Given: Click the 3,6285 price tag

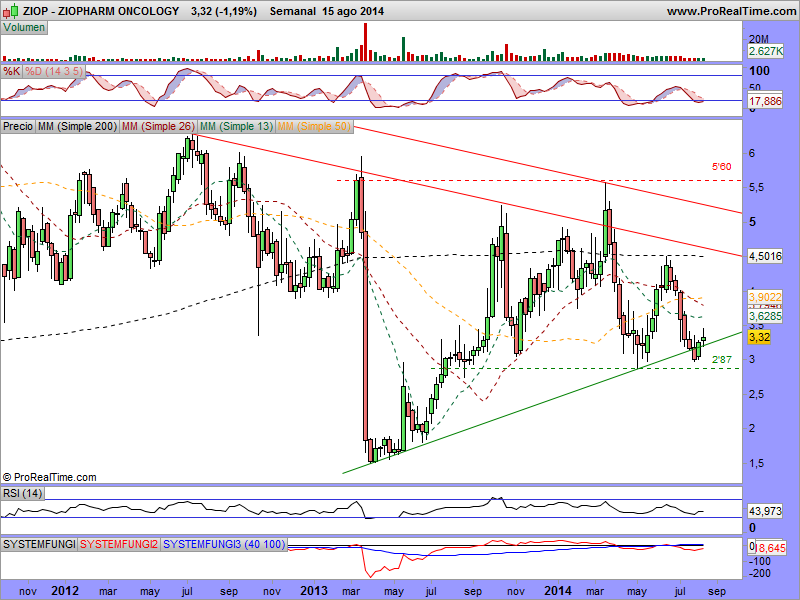Looking at the screenshot, I should click(765, 316).
